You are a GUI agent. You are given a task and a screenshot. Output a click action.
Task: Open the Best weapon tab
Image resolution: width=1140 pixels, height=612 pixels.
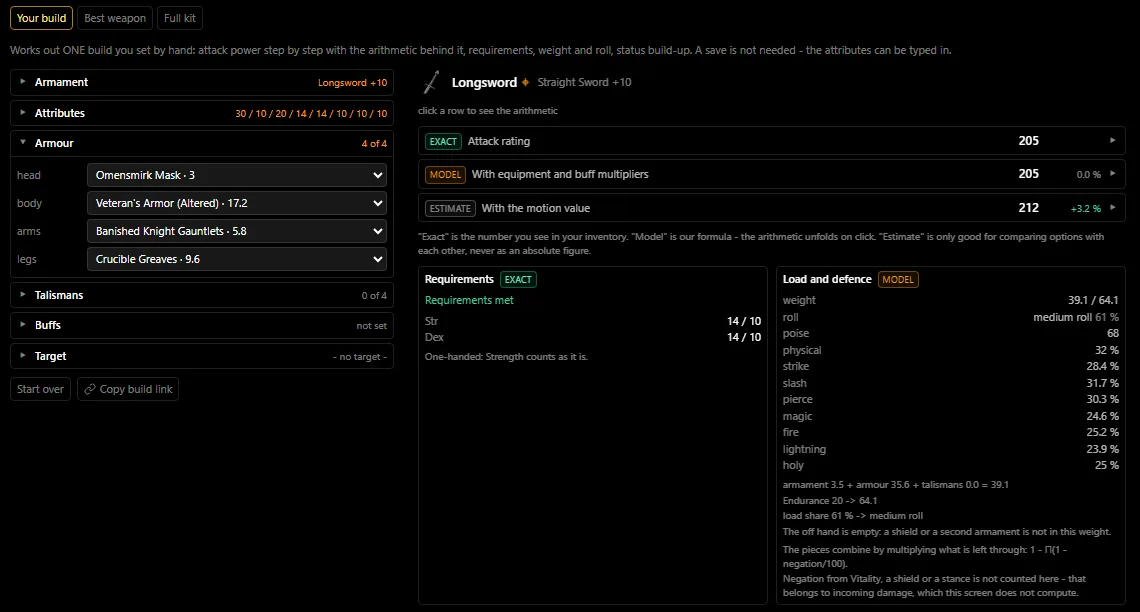point(115,18)
